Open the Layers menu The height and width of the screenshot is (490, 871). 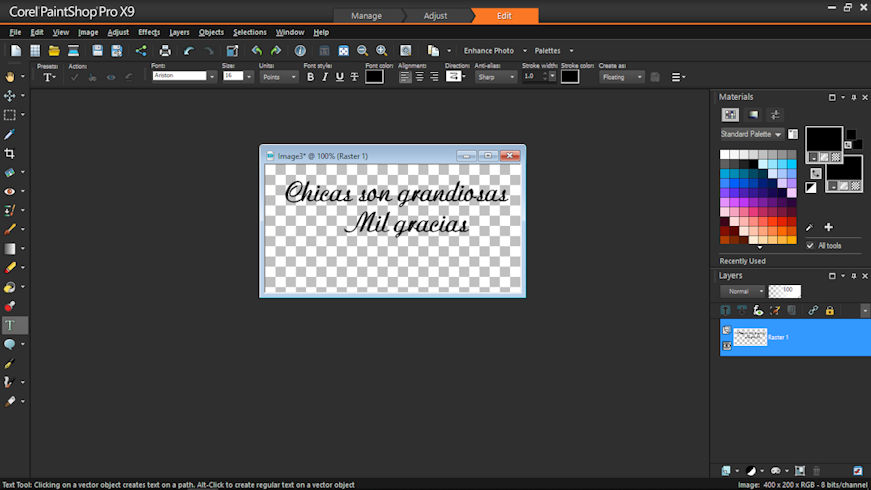pos(179,32)
